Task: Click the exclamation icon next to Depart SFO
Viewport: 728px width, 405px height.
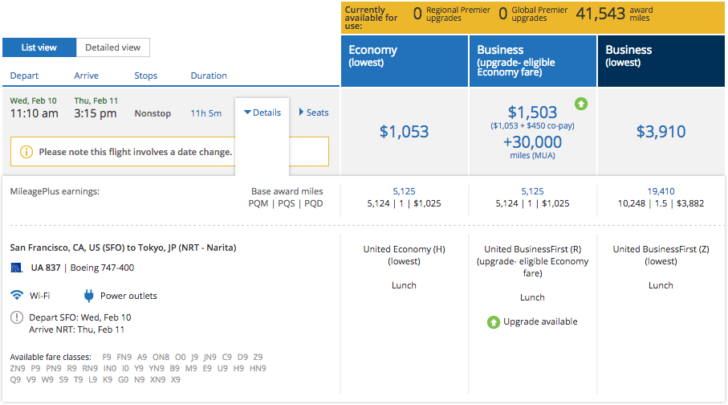Action: 16,318
